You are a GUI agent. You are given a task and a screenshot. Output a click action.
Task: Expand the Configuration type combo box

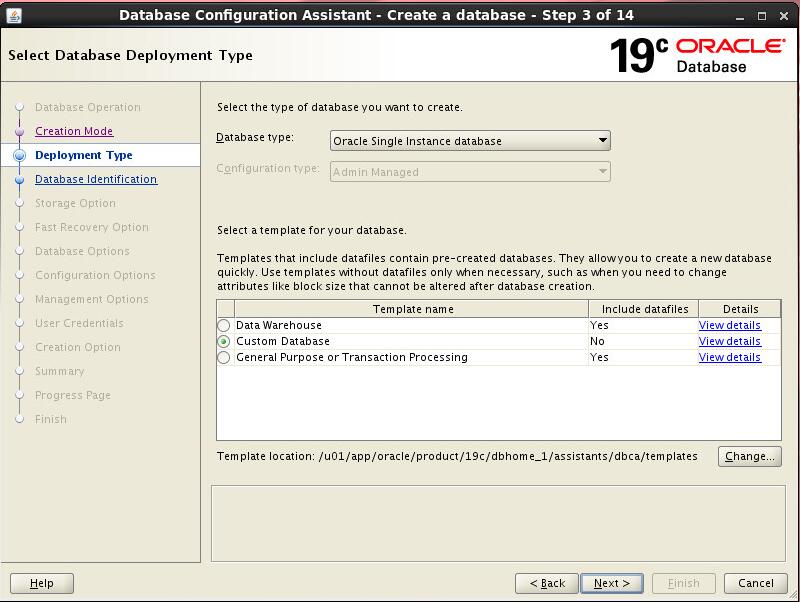470,172
